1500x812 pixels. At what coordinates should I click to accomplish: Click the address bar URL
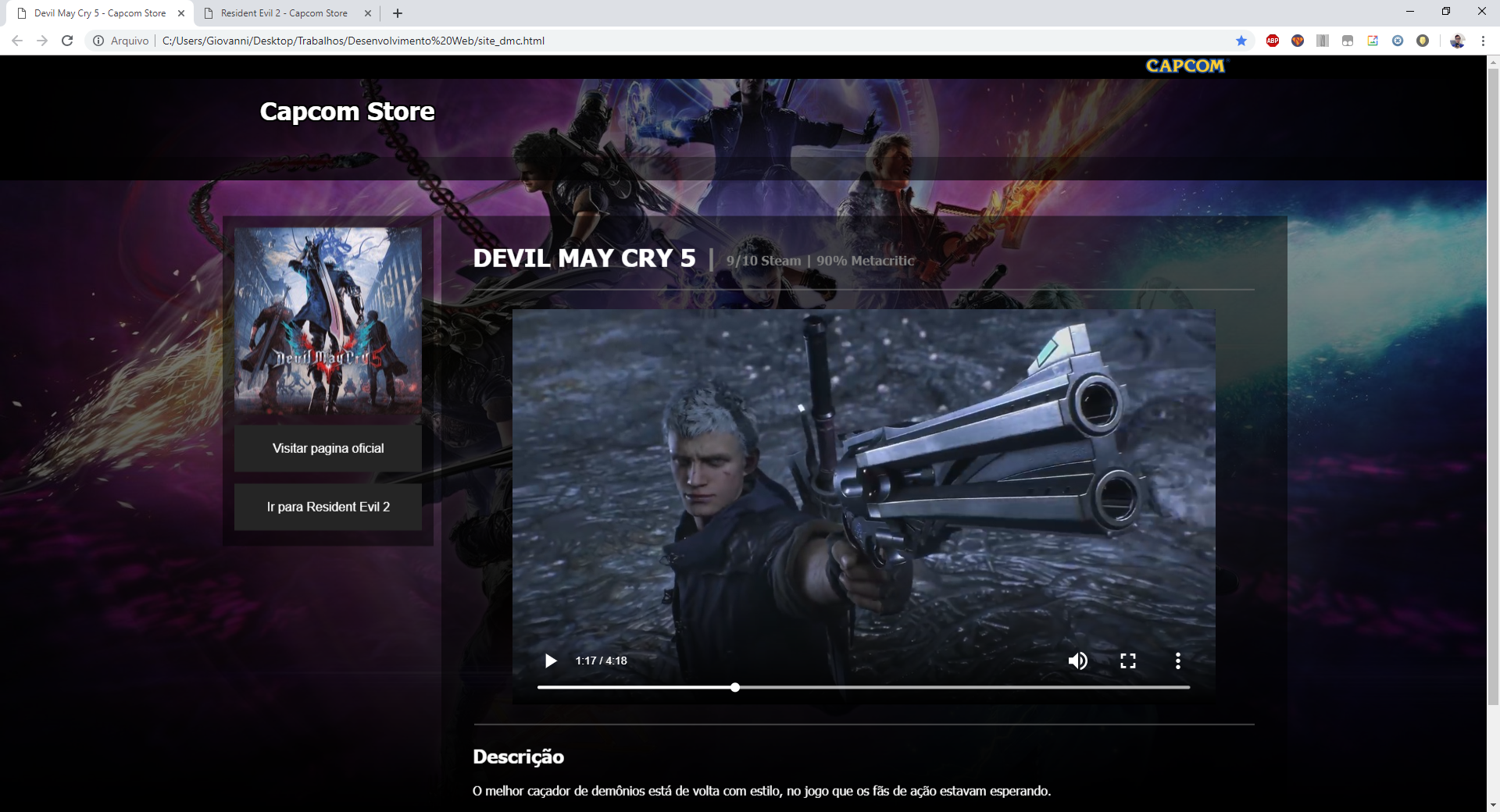353,41
